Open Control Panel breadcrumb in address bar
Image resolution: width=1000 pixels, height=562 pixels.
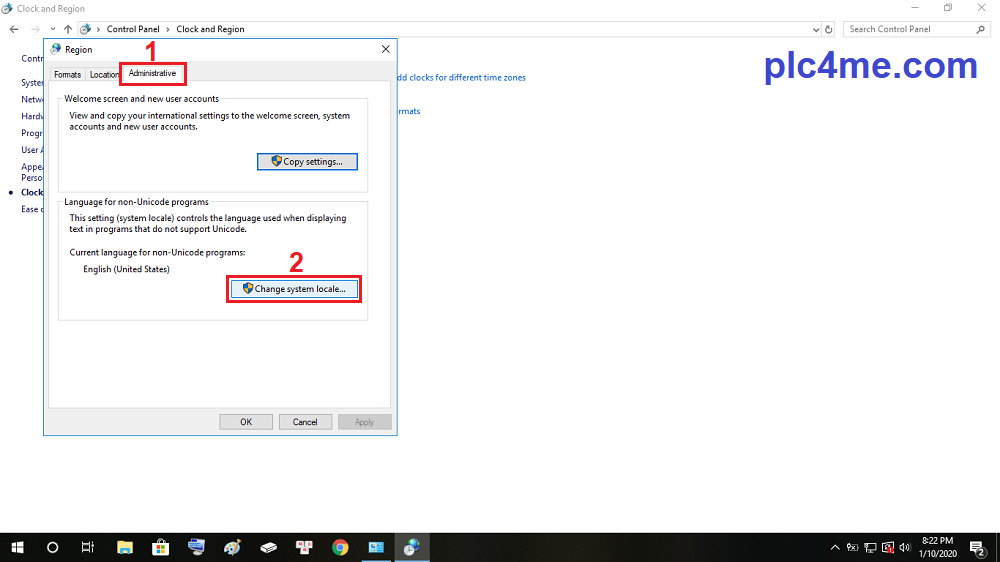coord(133,29)
